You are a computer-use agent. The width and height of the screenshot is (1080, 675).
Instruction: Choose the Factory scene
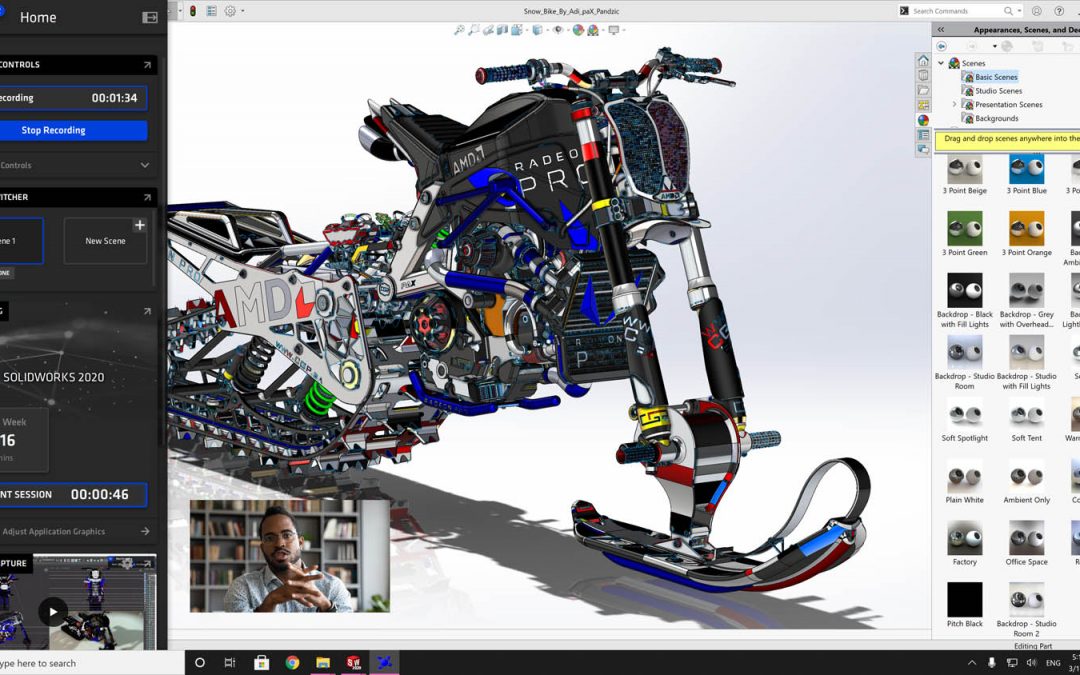(x=964, y=544)
